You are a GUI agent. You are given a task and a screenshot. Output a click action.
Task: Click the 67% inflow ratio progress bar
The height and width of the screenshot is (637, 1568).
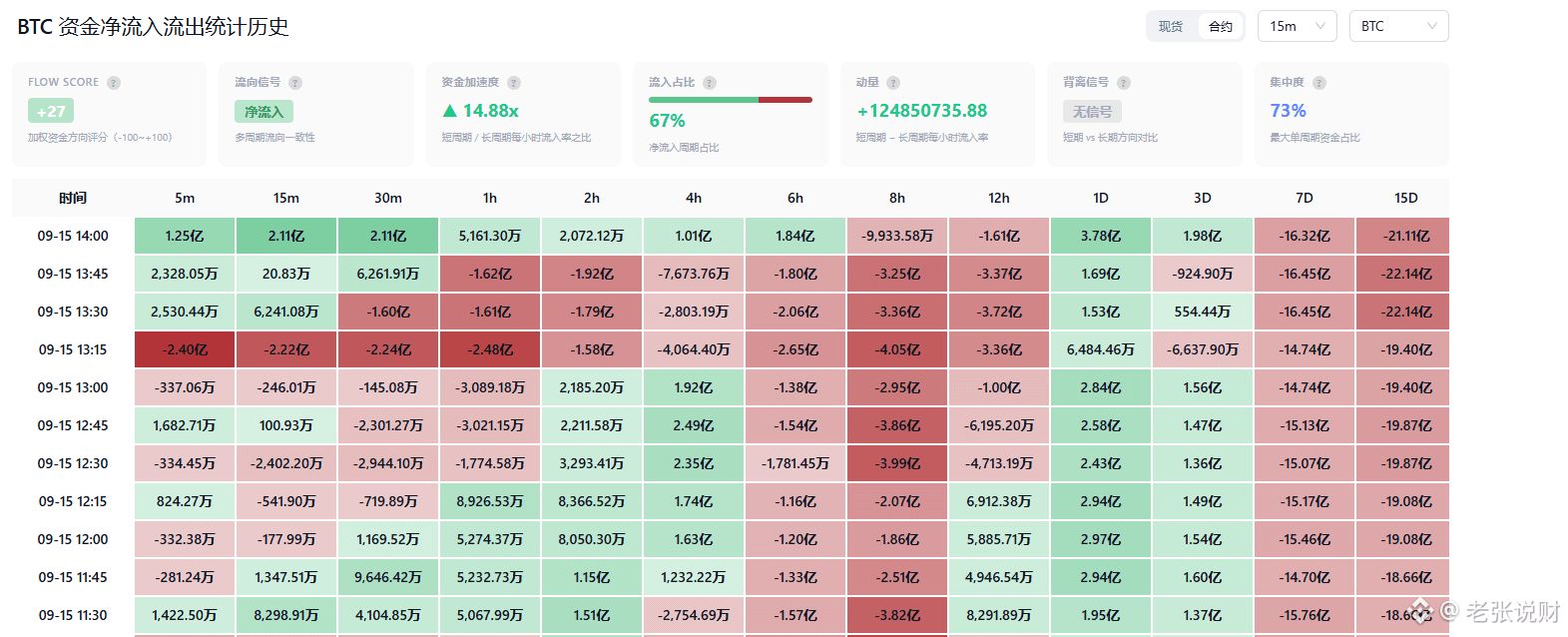coord(731,100)
